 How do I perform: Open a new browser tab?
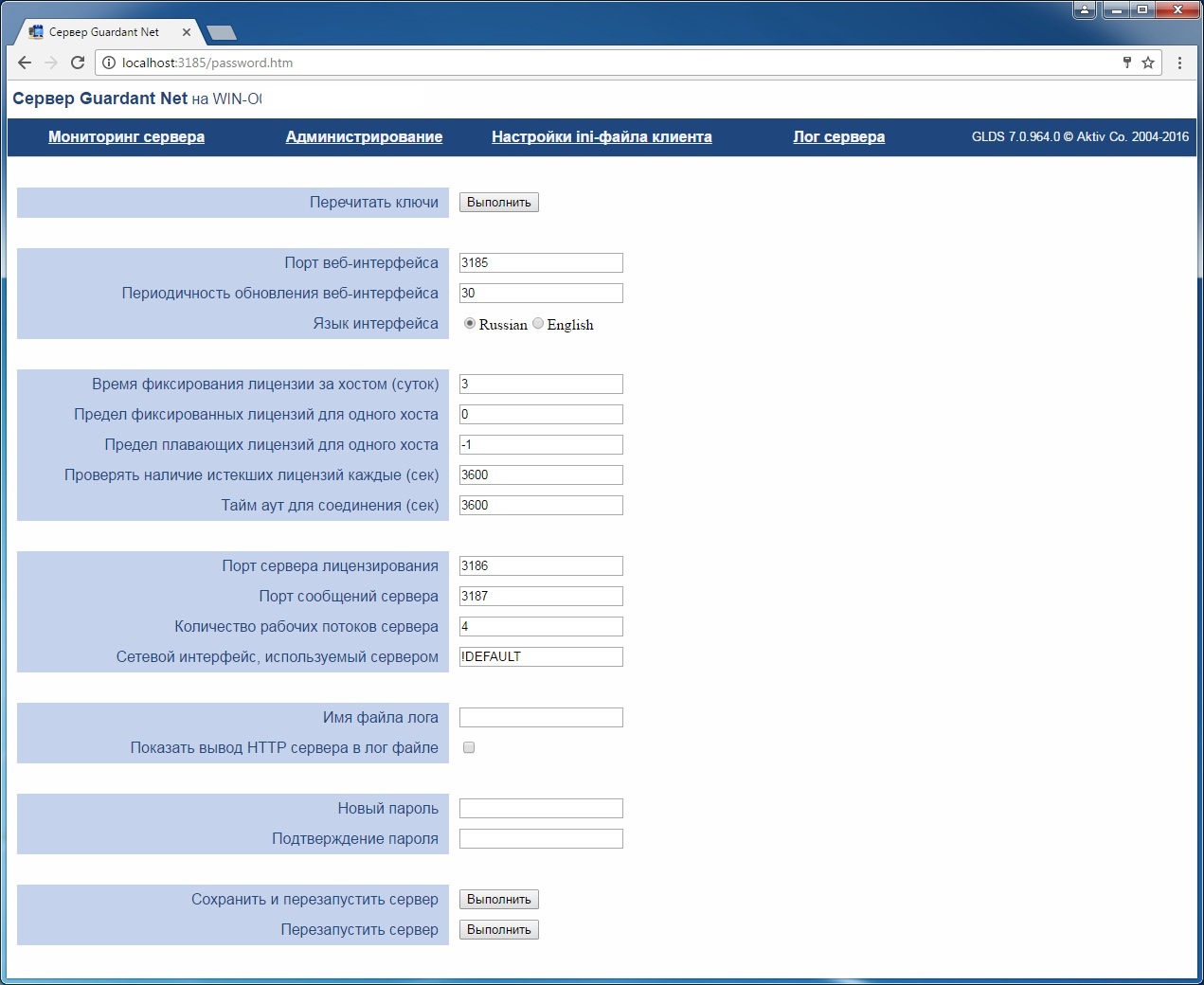[x=222, y=33]
